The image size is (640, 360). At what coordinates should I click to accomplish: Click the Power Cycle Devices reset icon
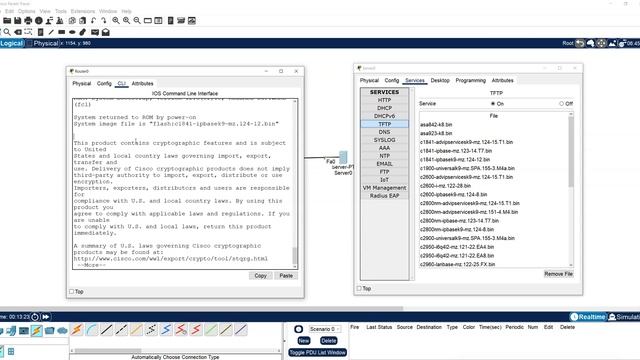[35, 317]
